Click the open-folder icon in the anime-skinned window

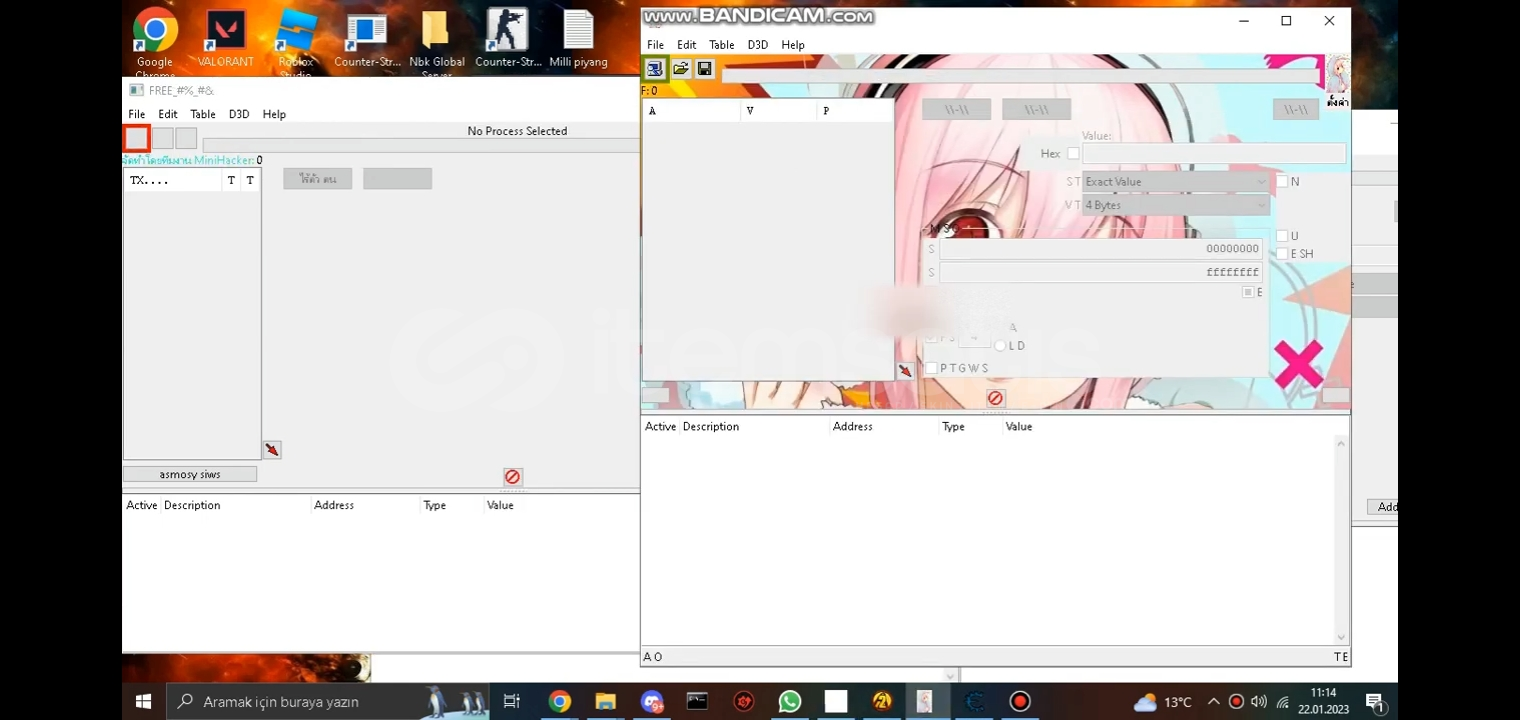point(680,69)
